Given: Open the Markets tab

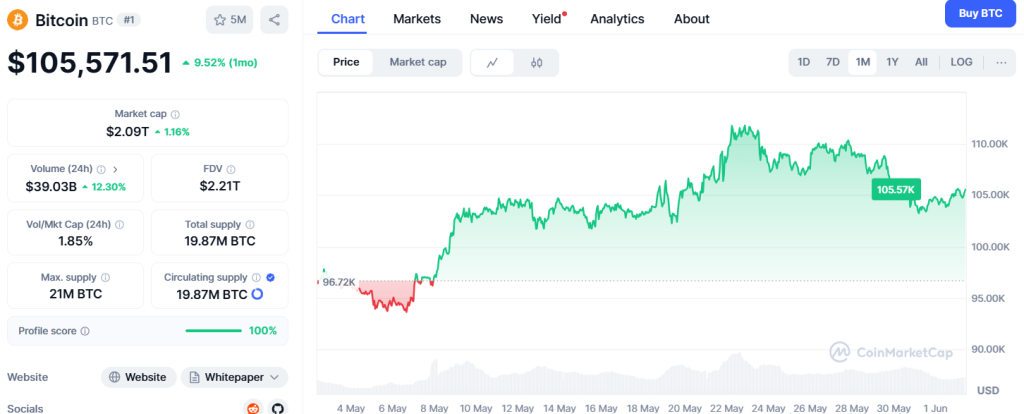Looking at the screenshot, I should pyautogui.click(x=417, y=19).
